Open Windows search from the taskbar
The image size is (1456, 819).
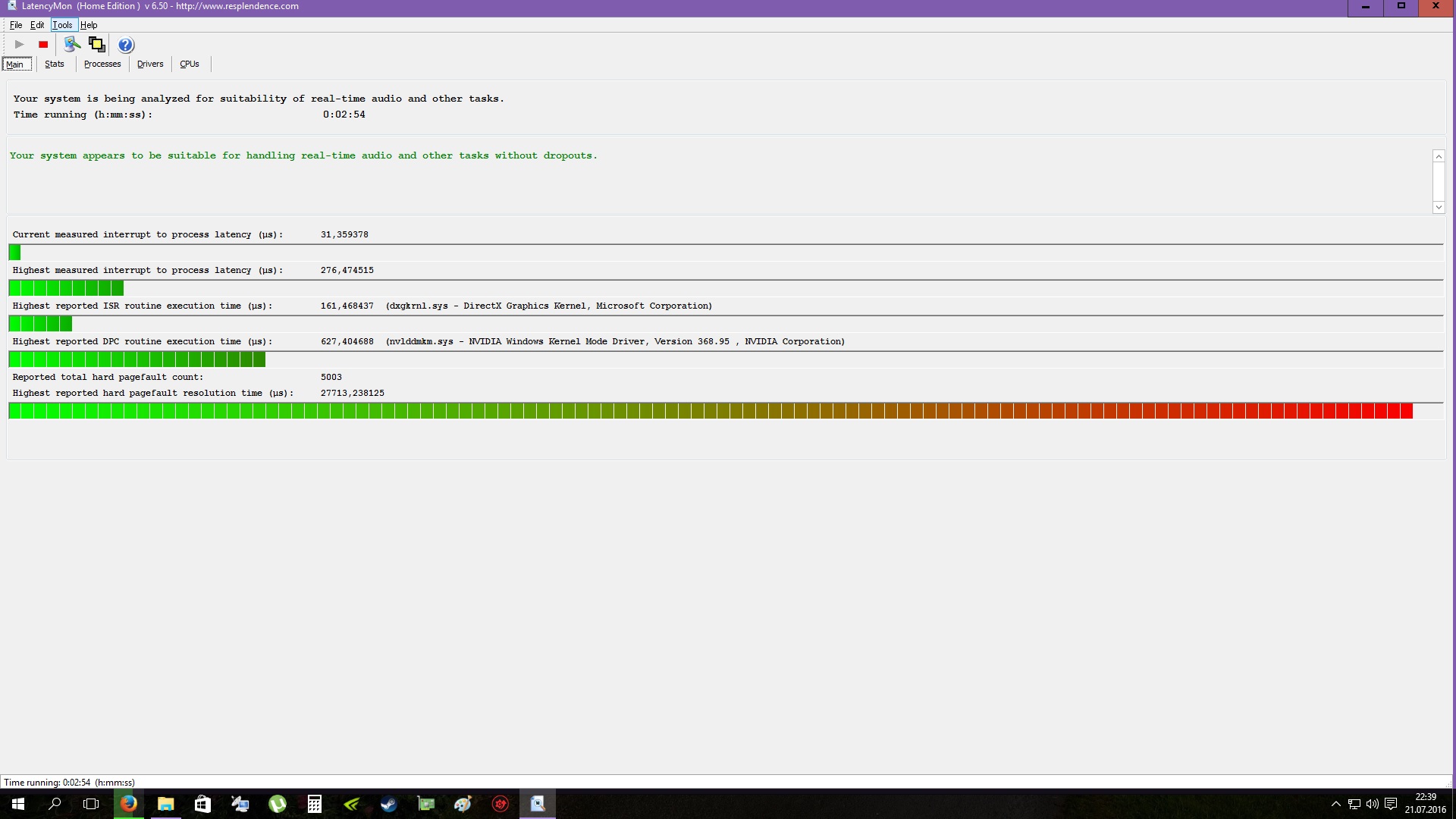pyautogui.click(x=55, y=804)
